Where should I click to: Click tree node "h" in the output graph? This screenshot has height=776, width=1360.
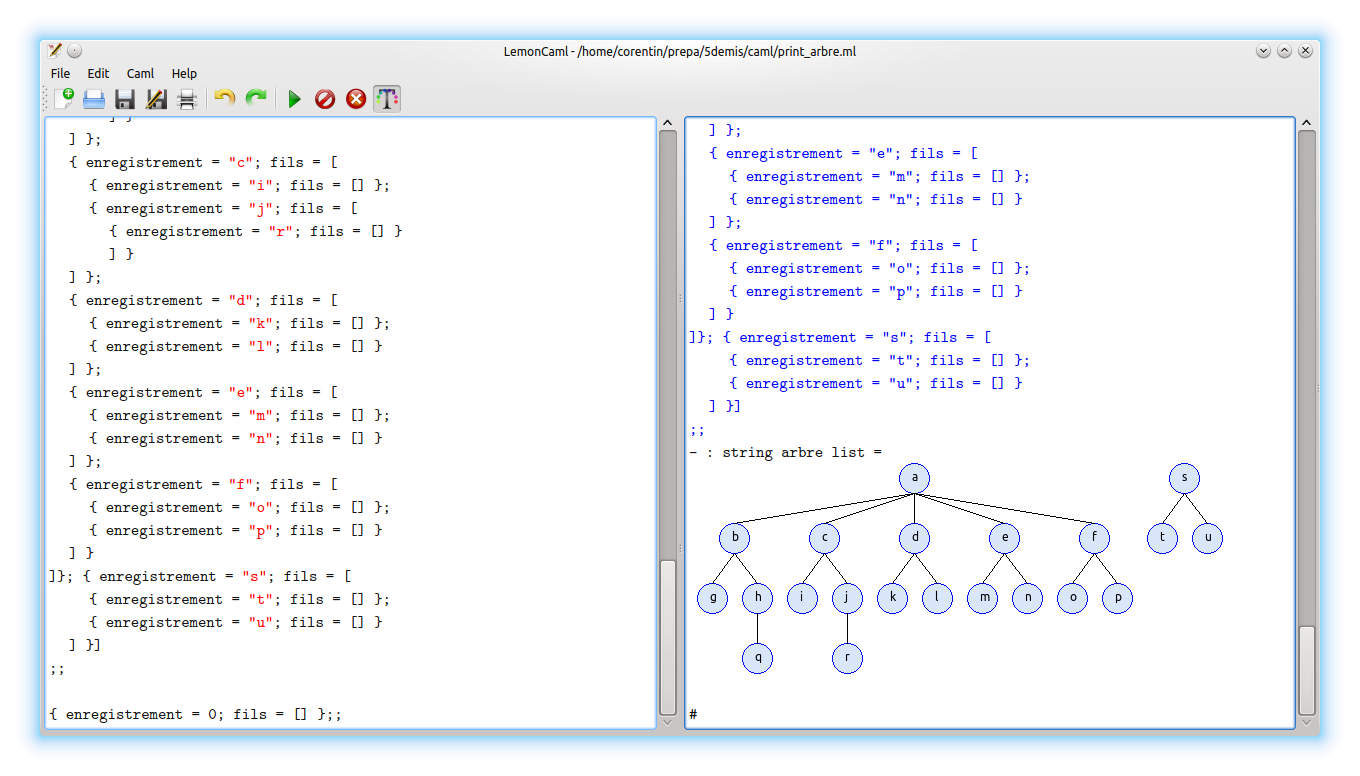pos(757,598)
